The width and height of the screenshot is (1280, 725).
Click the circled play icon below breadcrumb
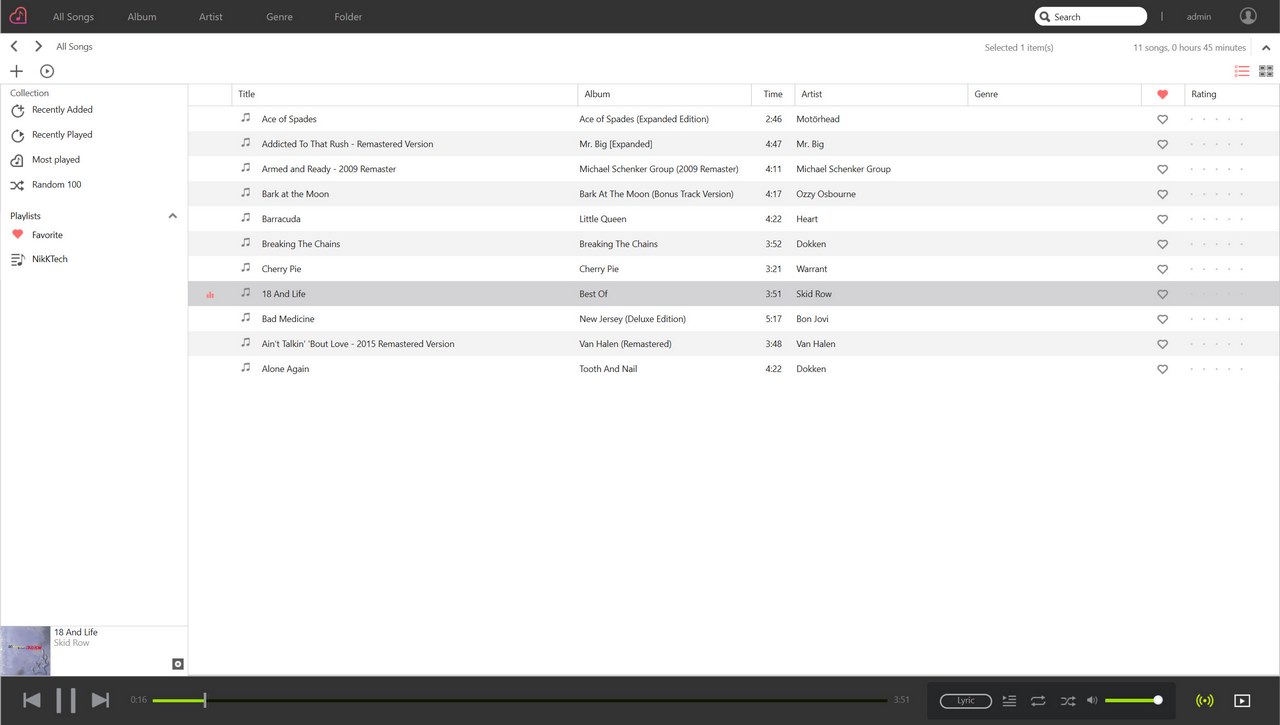pos(47,71)
